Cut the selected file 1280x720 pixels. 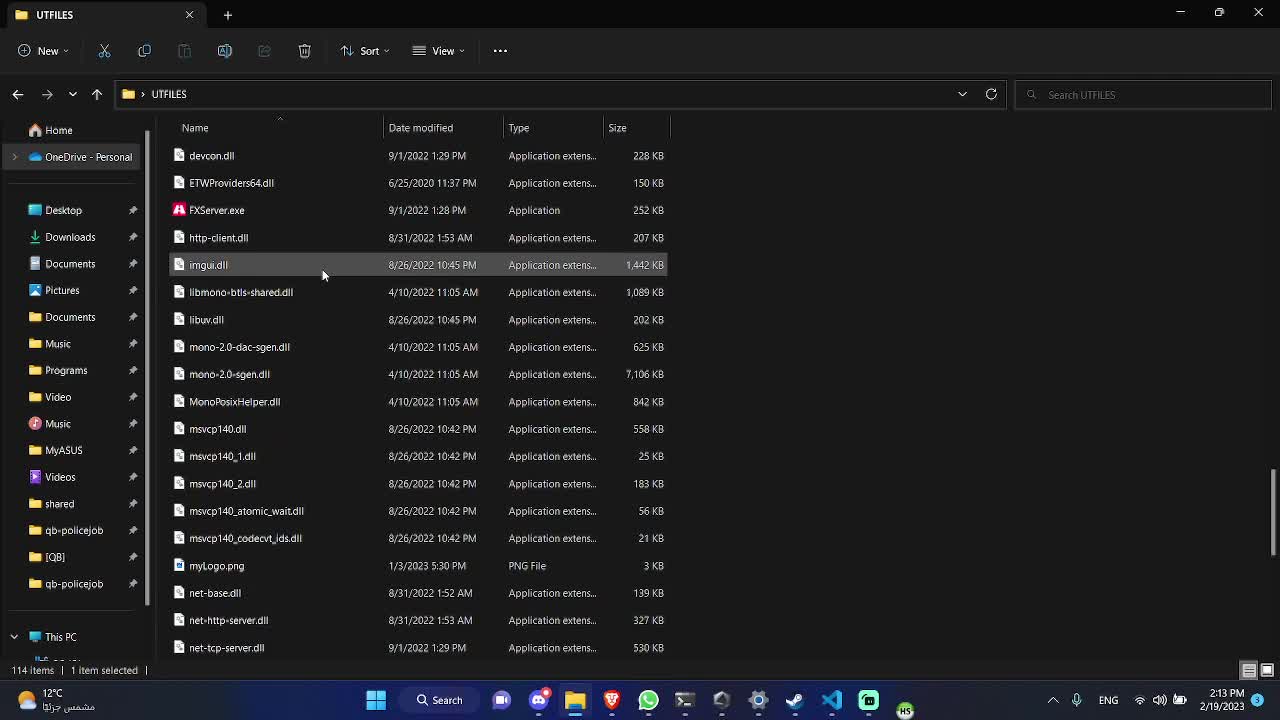click(104, 51)
